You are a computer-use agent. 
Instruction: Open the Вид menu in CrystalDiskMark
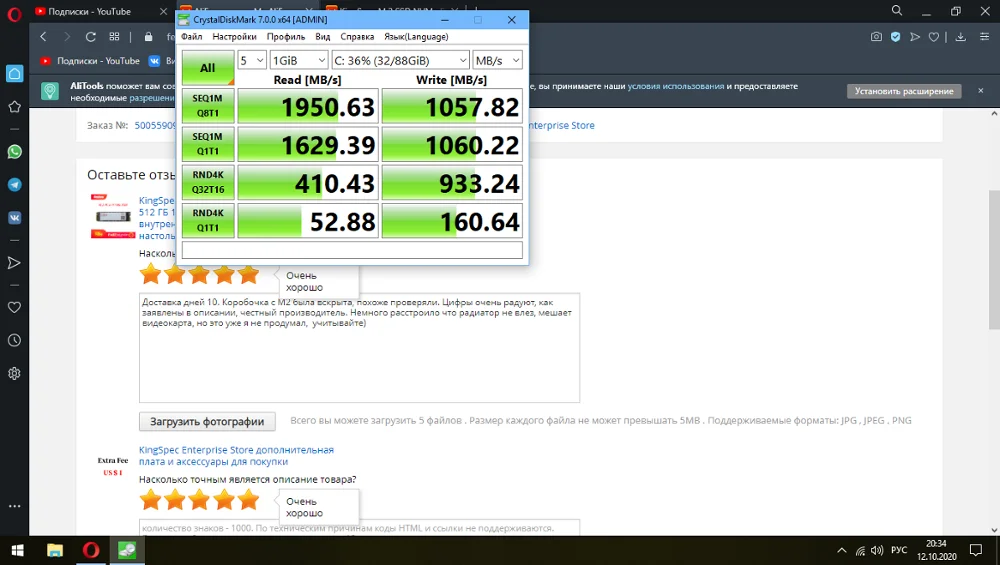click(x=323, y=37)
